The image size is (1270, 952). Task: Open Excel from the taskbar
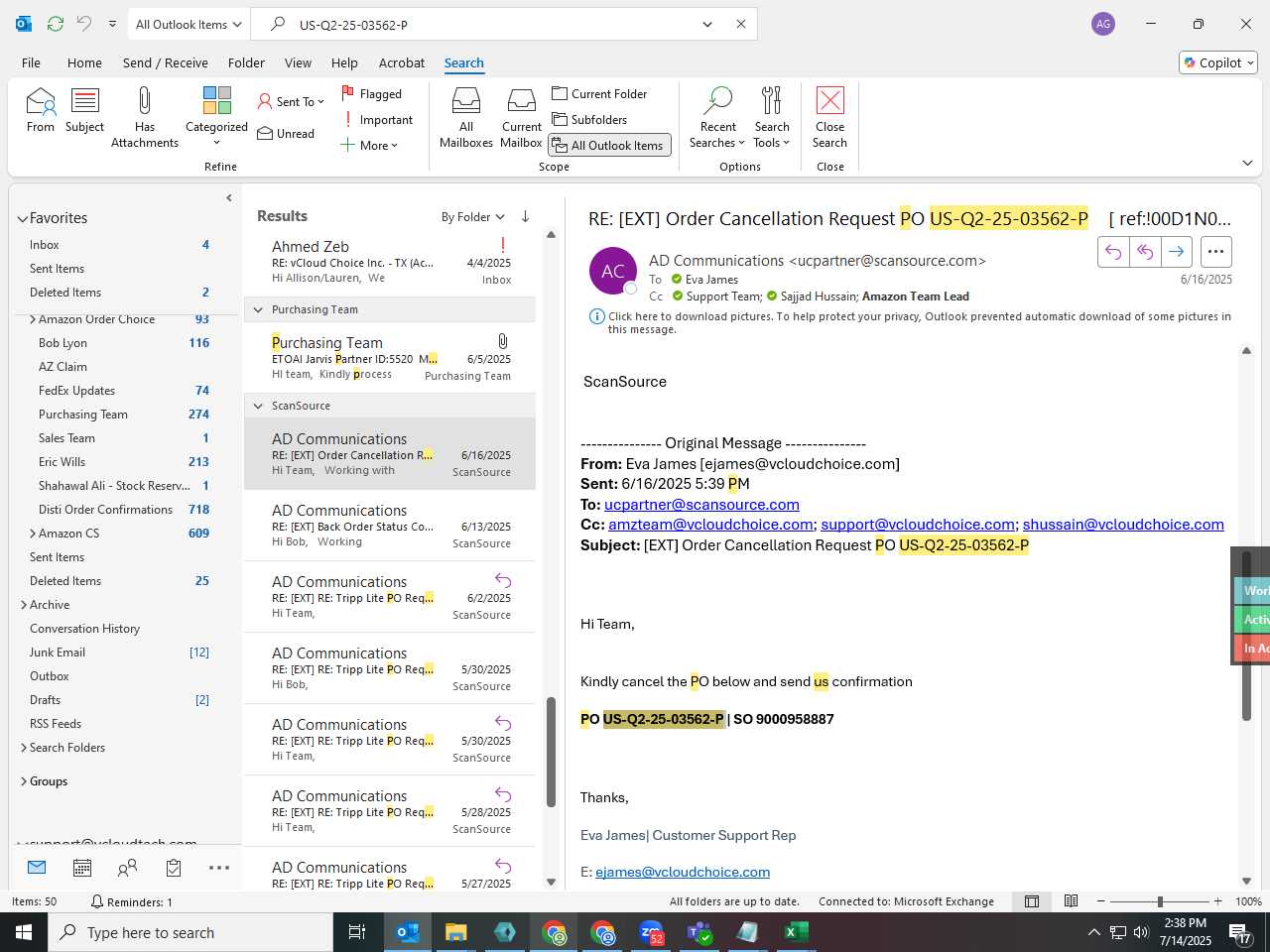796,932
